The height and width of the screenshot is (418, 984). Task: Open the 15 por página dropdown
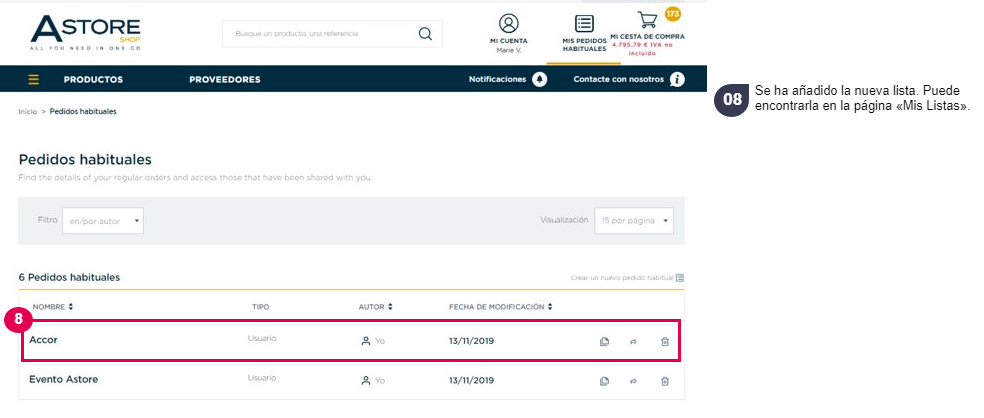[634, 221]
